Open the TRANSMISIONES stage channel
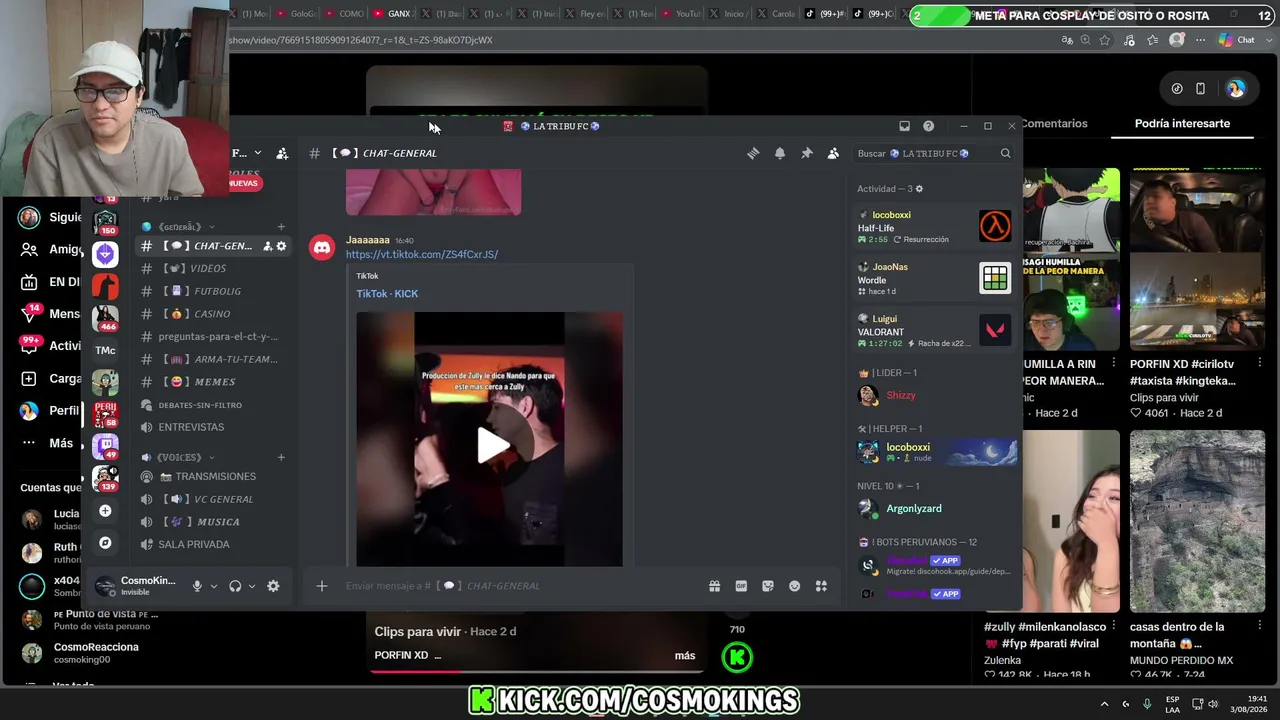 [212, 476]
